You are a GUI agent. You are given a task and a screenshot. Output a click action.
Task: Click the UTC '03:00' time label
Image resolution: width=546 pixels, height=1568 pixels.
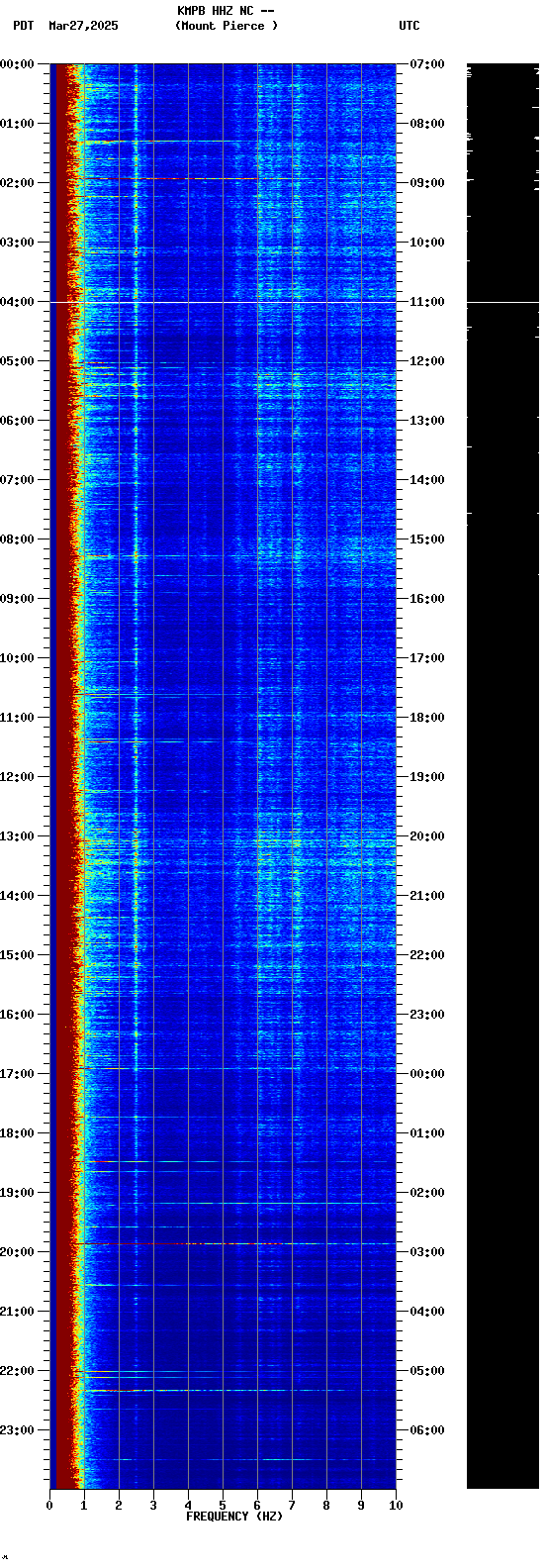coord(427,1252)
